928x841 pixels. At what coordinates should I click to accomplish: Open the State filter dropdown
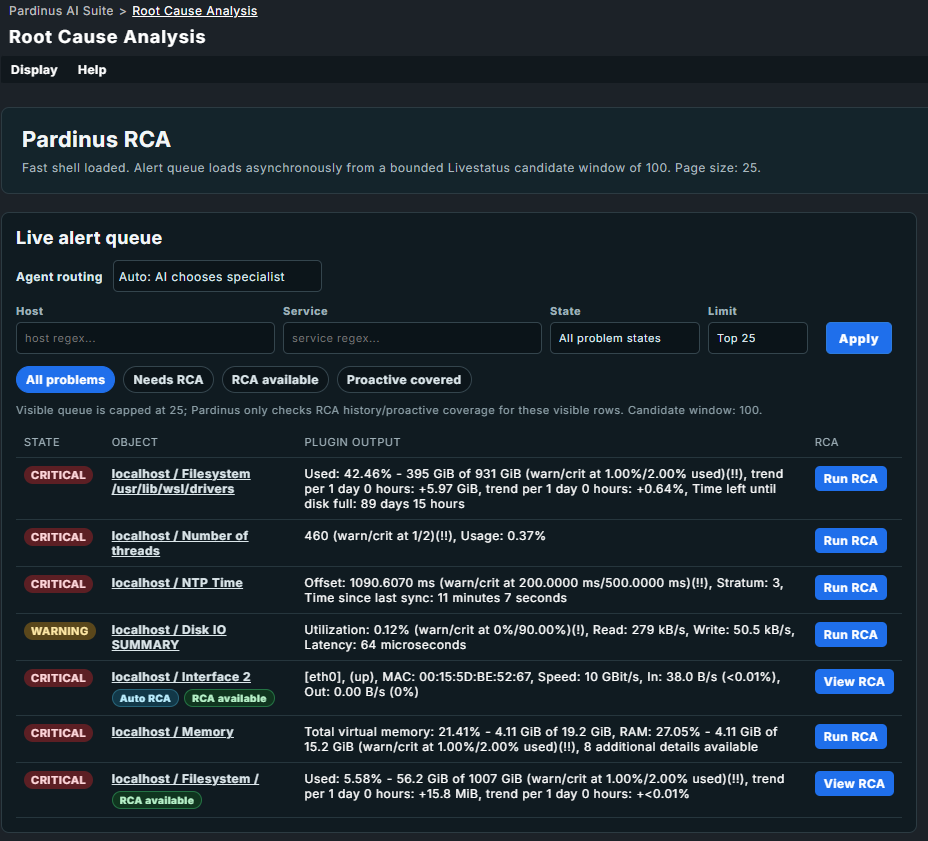pyautogui.click(x=624, y=338)
